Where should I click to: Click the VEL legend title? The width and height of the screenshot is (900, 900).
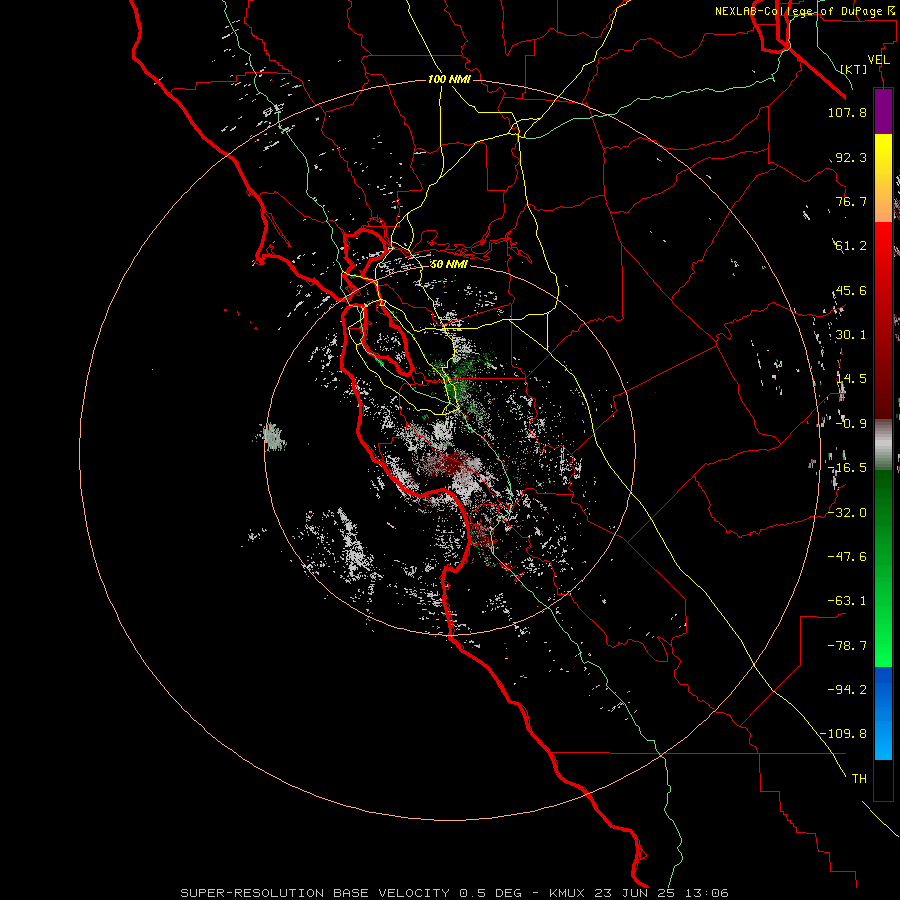coord(878,60)
